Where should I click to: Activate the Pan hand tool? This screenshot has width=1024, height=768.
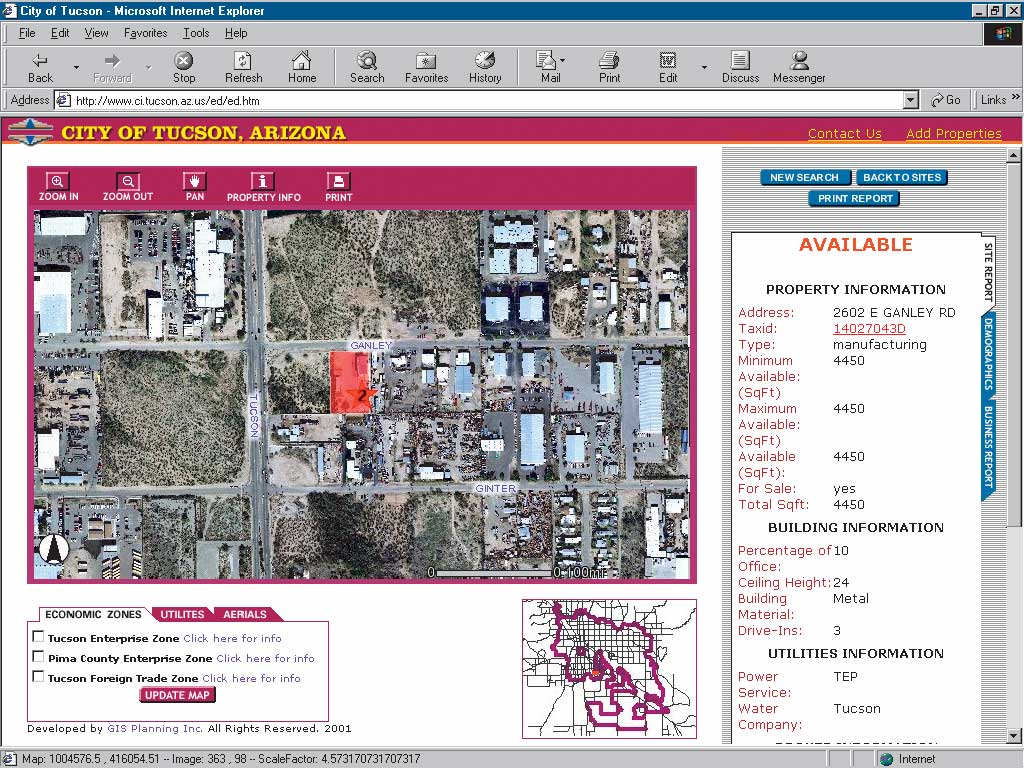coord(195,186)
